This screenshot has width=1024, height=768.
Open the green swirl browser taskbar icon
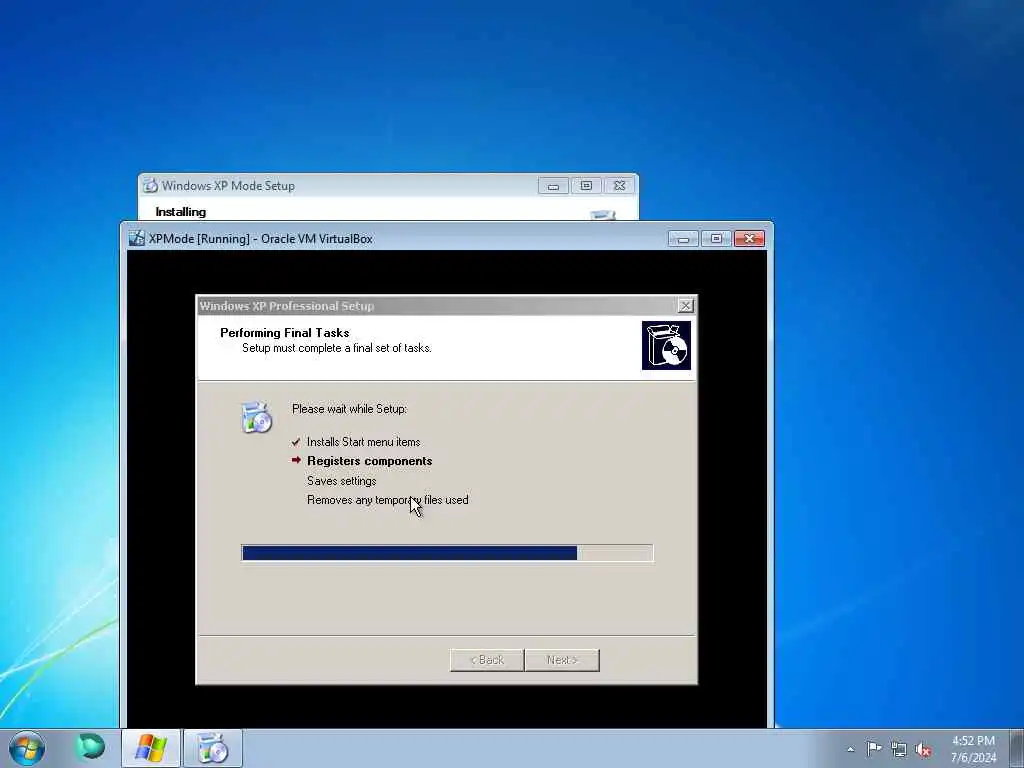click(90, 747)
